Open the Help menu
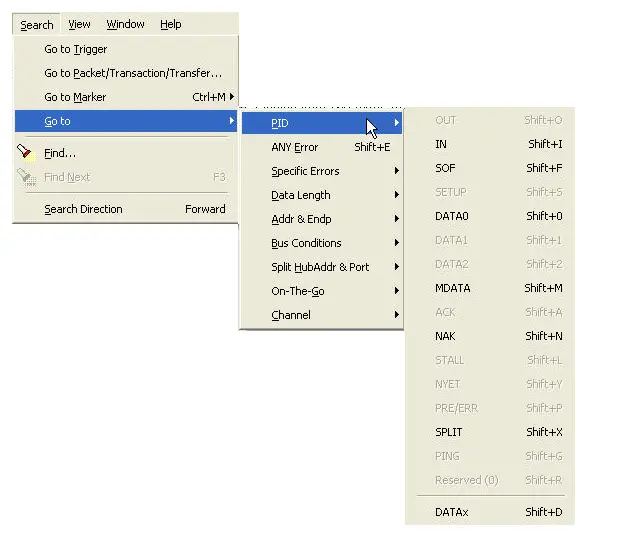This screenshot has width=626, height=533. click(x=171, y=25)
